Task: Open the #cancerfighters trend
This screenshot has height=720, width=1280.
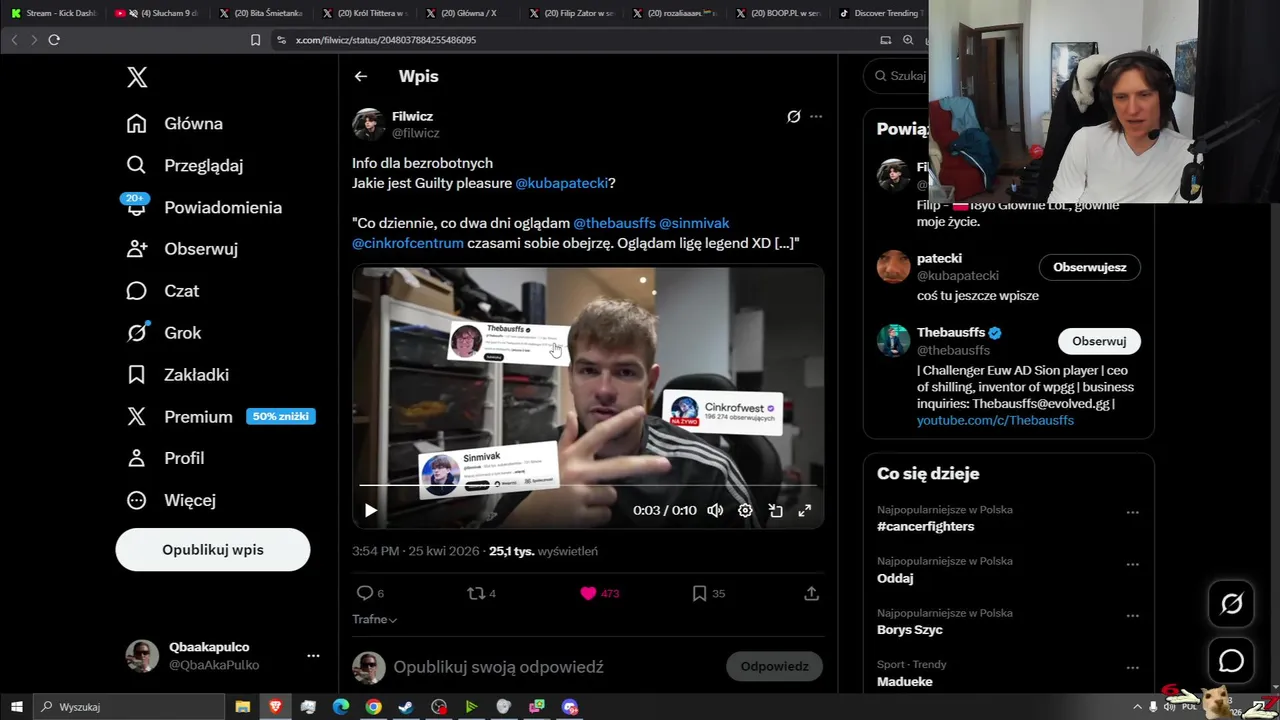Action: pyautogui.click(x=925, y=526)
